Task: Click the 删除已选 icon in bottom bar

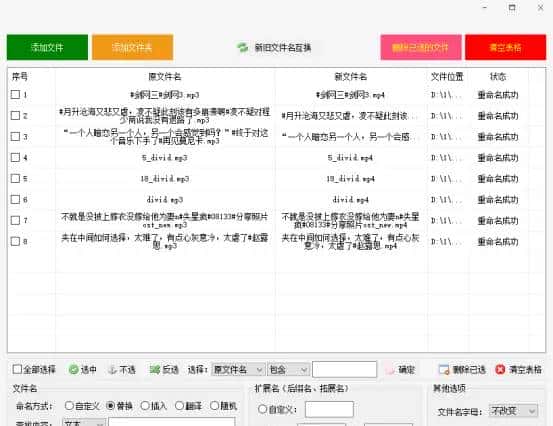Action: 444,370
